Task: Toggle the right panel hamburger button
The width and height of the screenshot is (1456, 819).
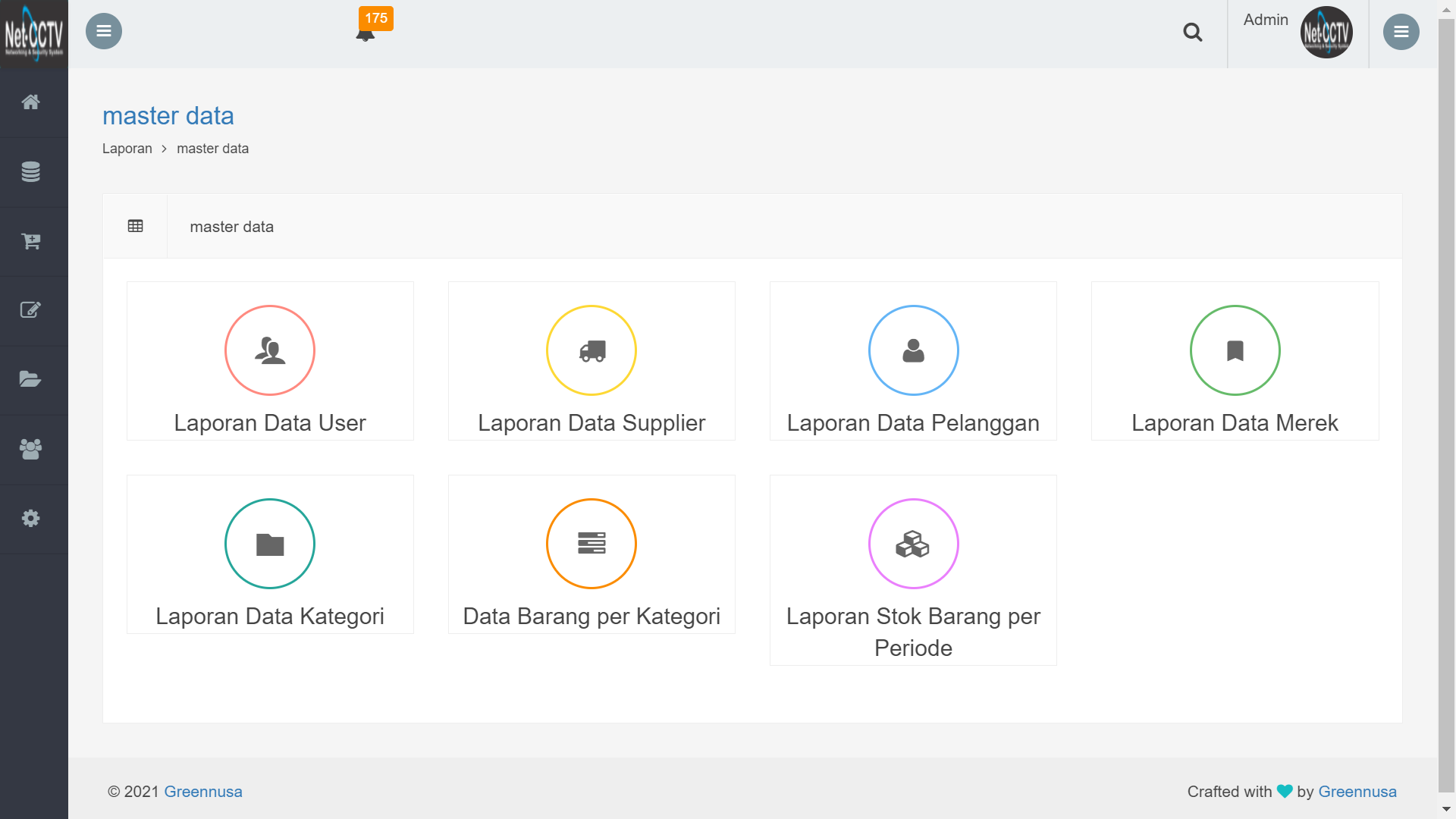Action: click(1401, 32)
